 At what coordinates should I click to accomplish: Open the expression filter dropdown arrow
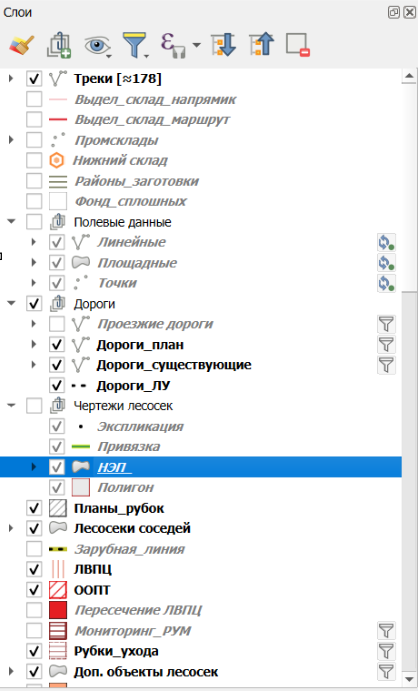pos(196,45)
